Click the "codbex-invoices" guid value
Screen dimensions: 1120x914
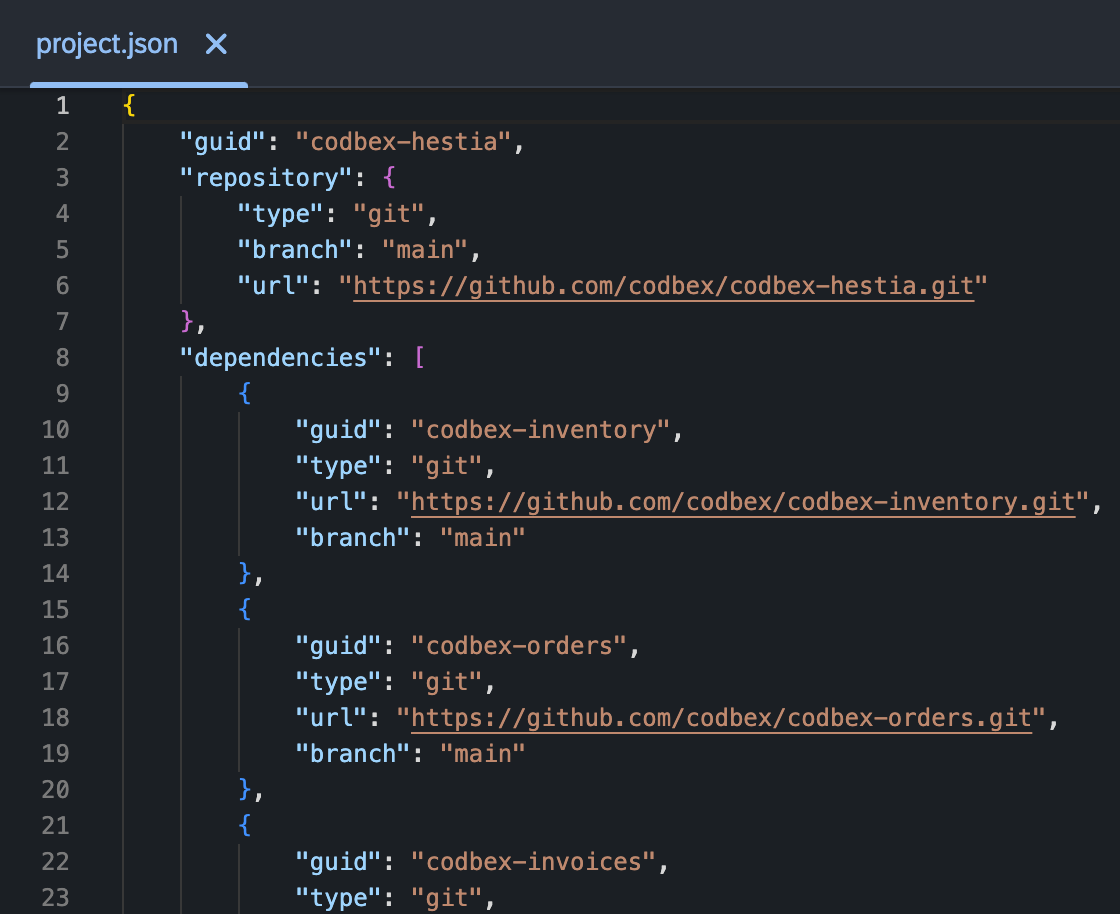coord(534,862)
